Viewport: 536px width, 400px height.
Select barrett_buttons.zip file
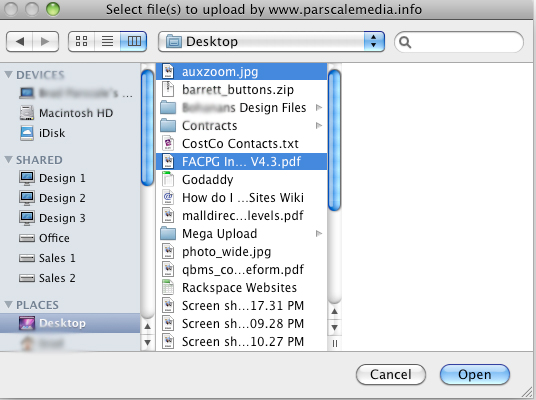(x=241, y=90)
